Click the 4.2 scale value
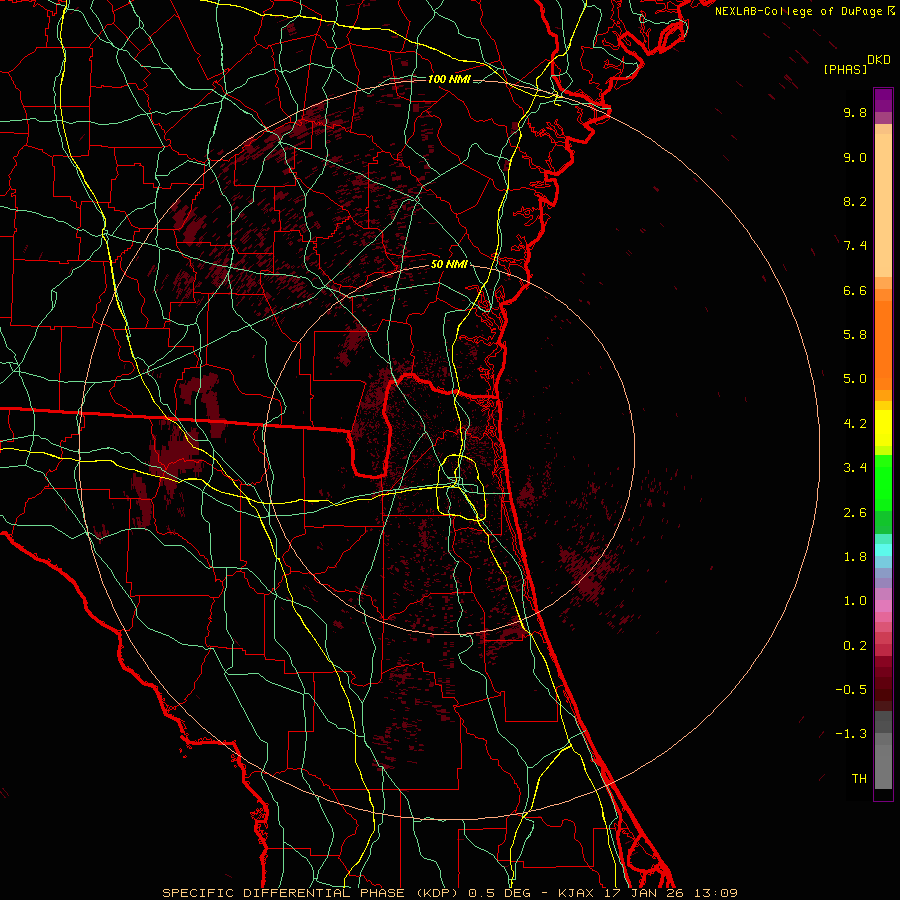 pos(855,424)
